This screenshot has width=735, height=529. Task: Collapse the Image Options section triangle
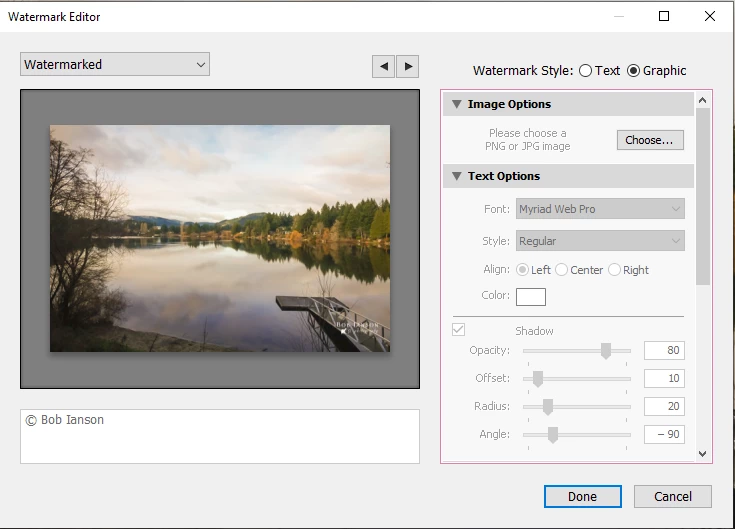[x=457, y=104]
